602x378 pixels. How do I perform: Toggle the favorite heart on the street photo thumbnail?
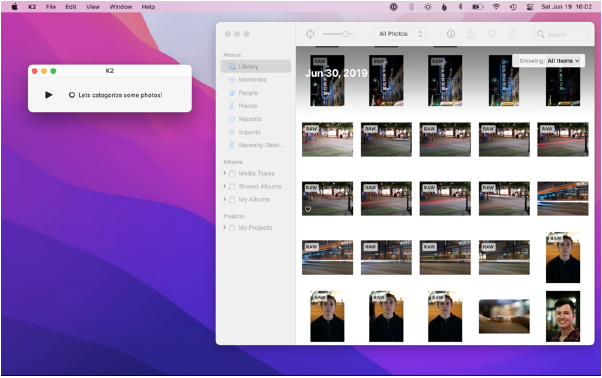click(x=308, y=209)
